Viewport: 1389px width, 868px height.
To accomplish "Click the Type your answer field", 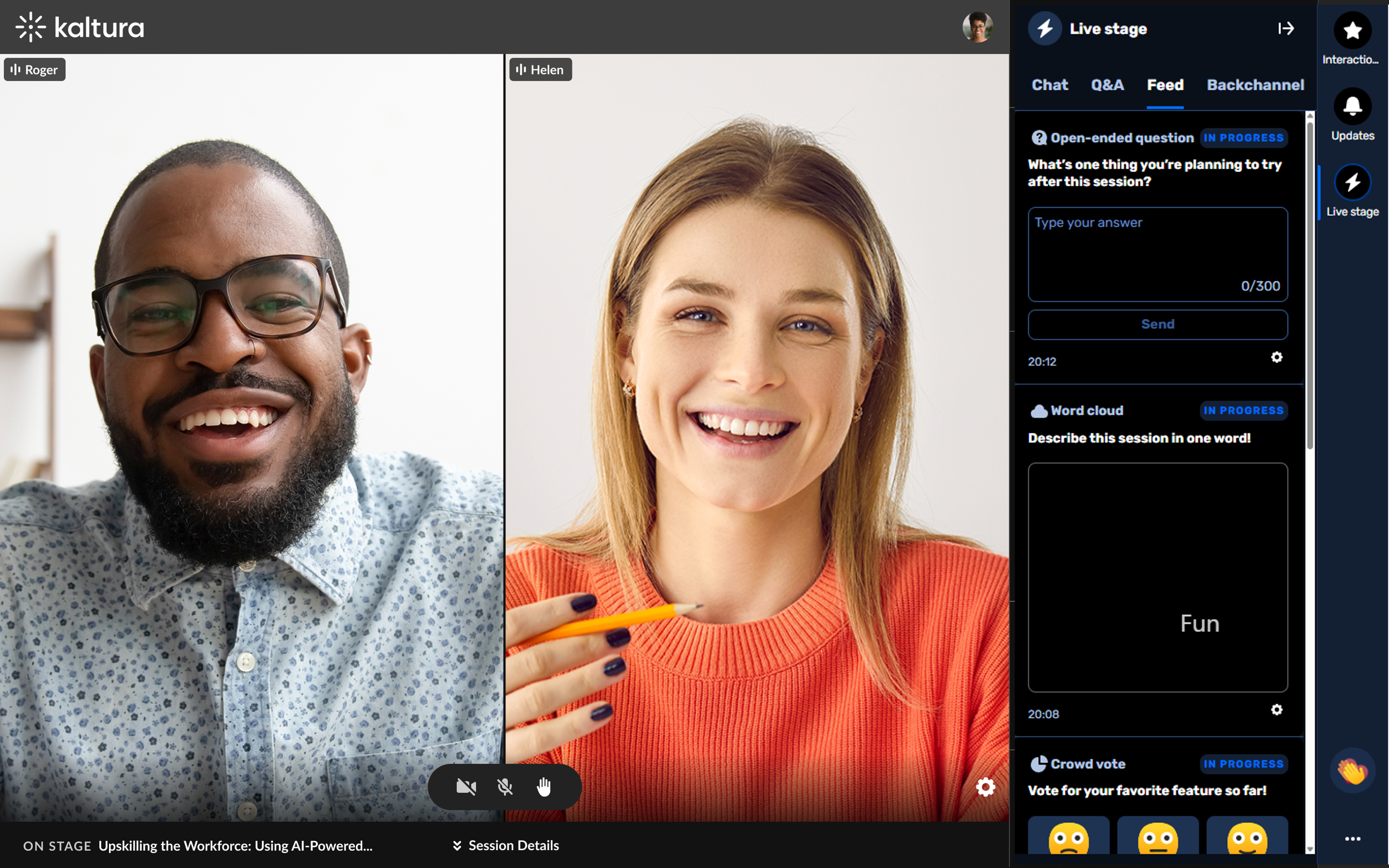I will pos(1157,254).
